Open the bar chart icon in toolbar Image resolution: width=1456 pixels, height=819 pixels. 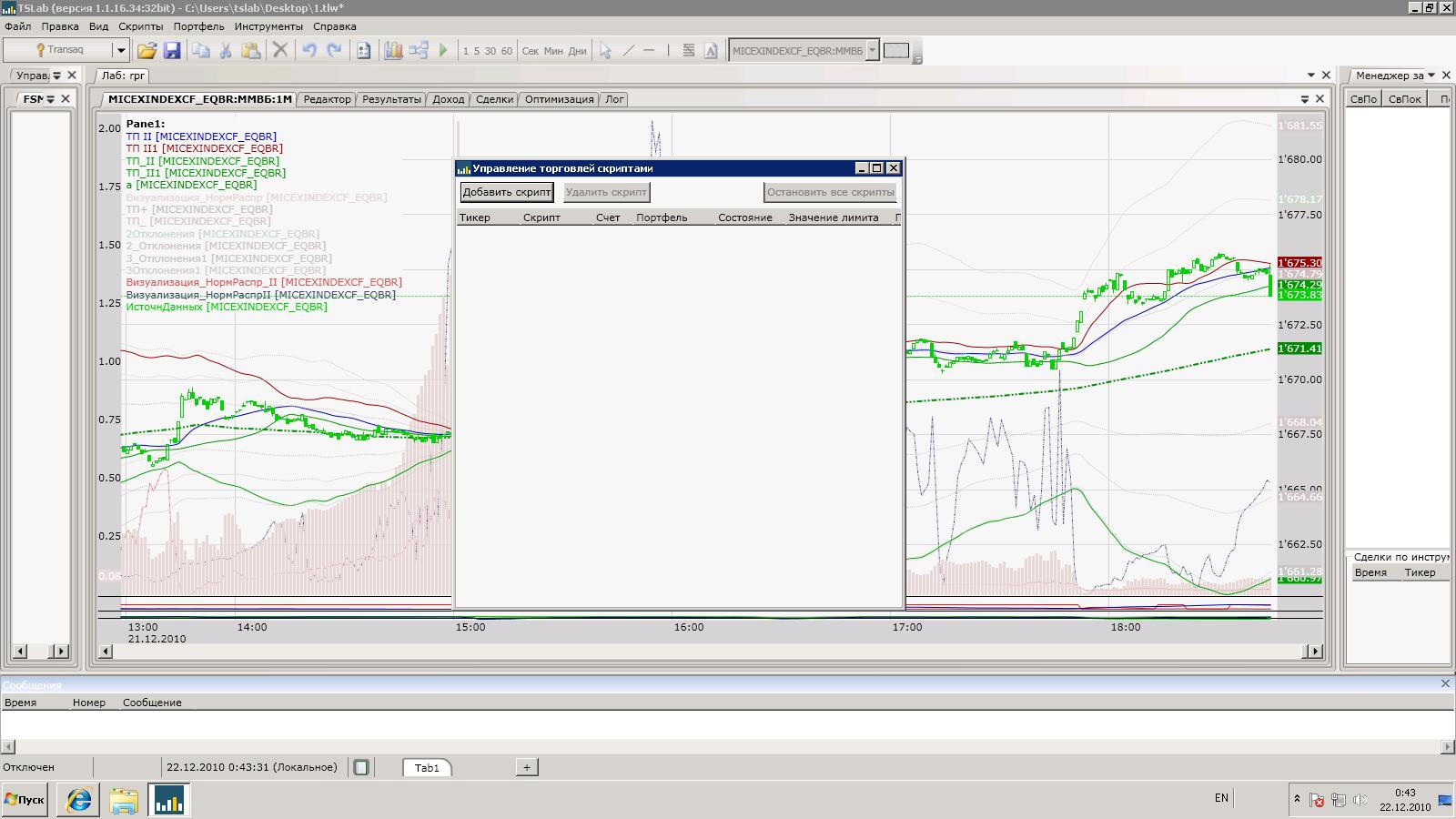pos(393,51)
